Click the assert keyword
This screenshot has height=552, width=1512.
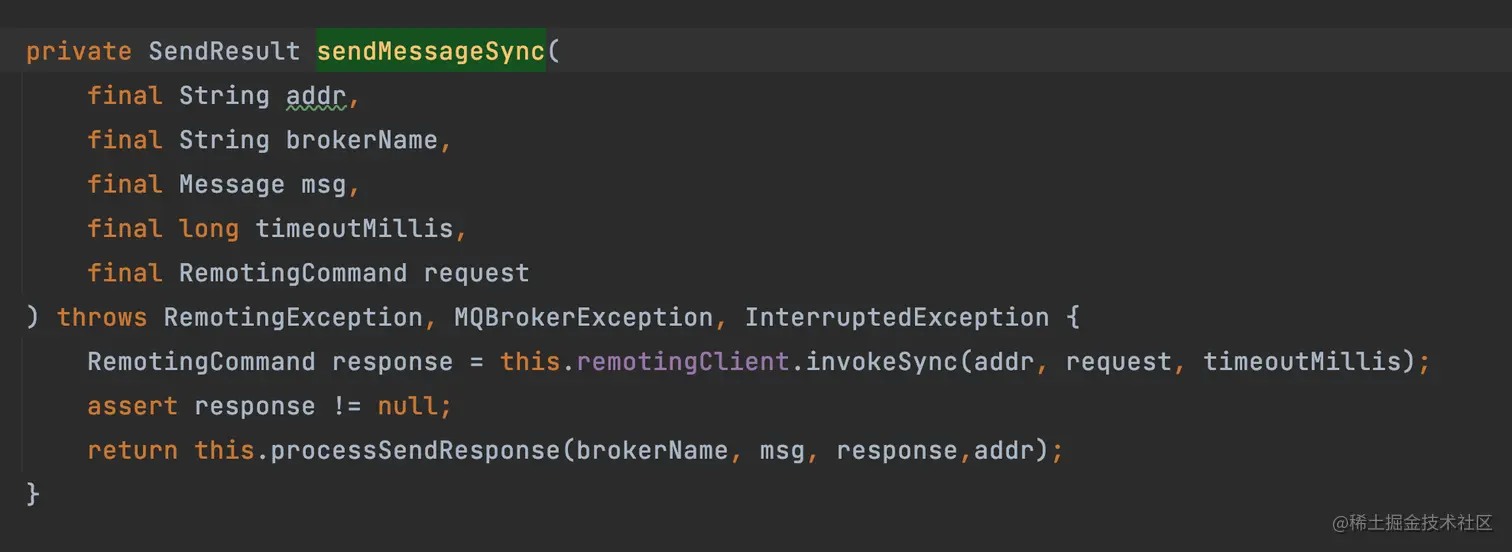click(133, 406)
